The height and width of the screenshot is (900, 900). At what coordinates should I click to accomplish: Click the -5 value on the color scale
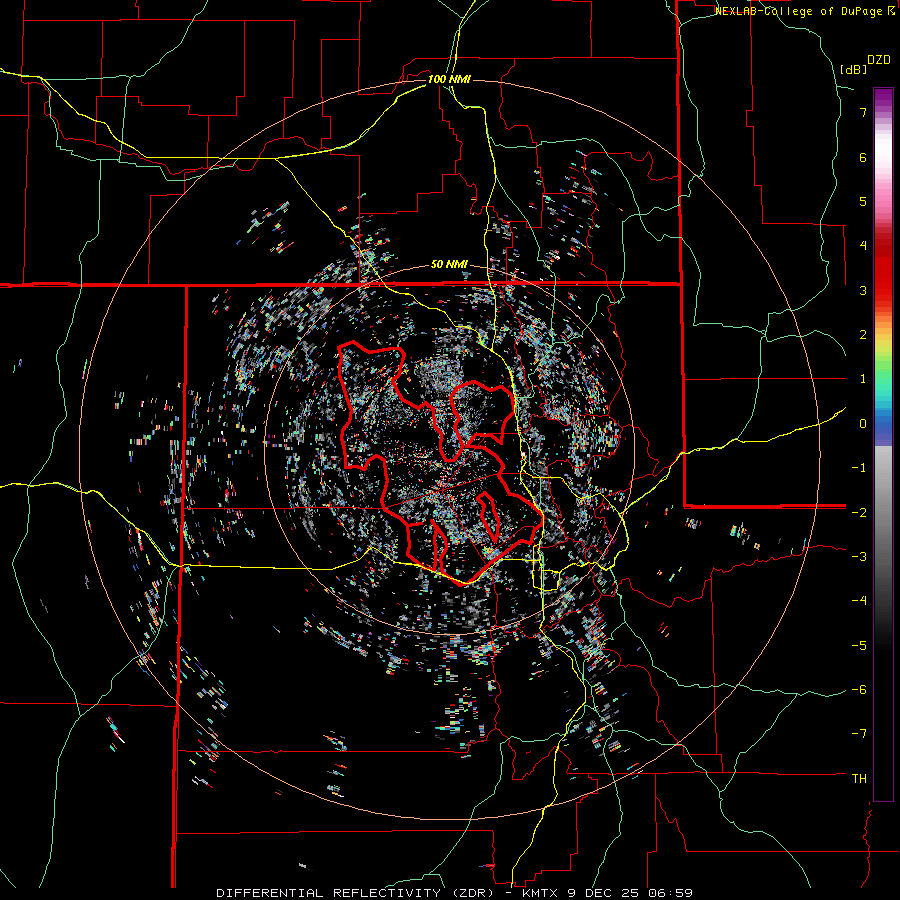click(x=859, y=645)
